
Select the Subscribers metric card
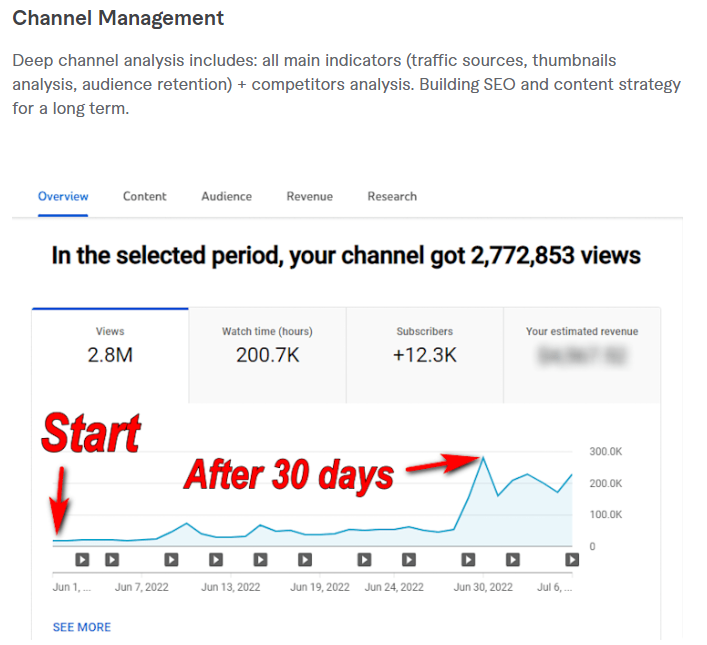424,345
